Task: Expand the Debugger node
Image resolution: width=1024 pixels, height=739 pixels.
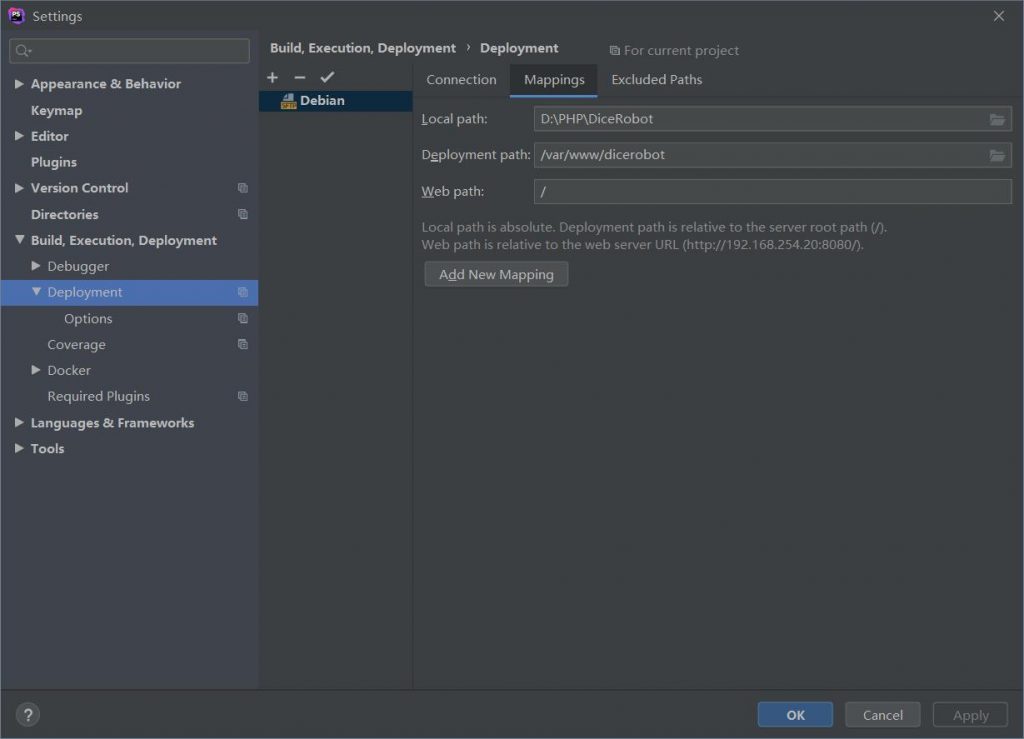Action: (36, 266)
